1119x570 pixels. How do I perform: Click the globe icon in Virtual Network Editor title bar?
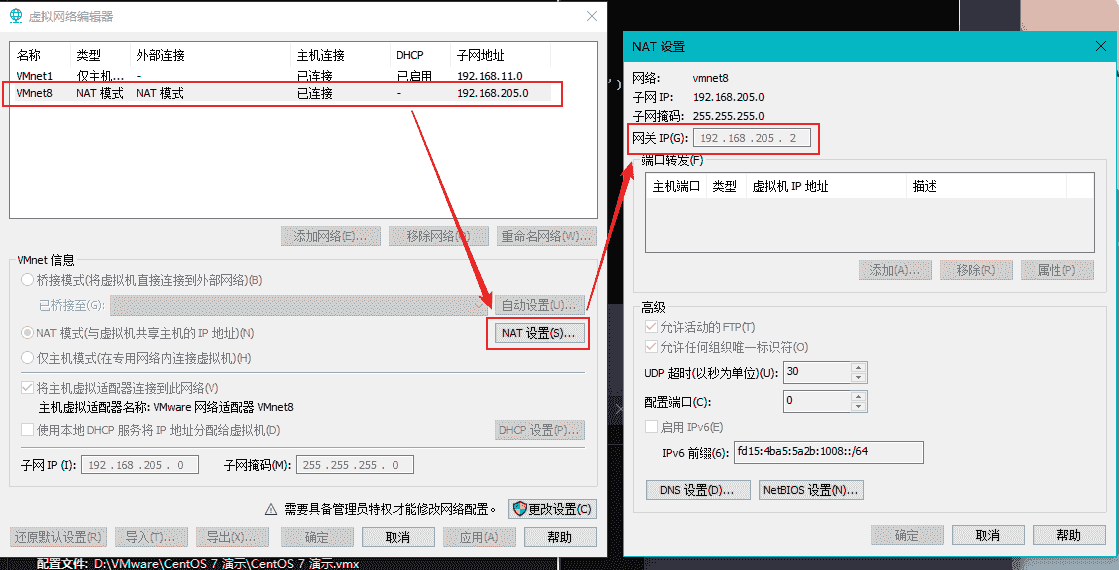pyautogui.click(x=16, y=16)
